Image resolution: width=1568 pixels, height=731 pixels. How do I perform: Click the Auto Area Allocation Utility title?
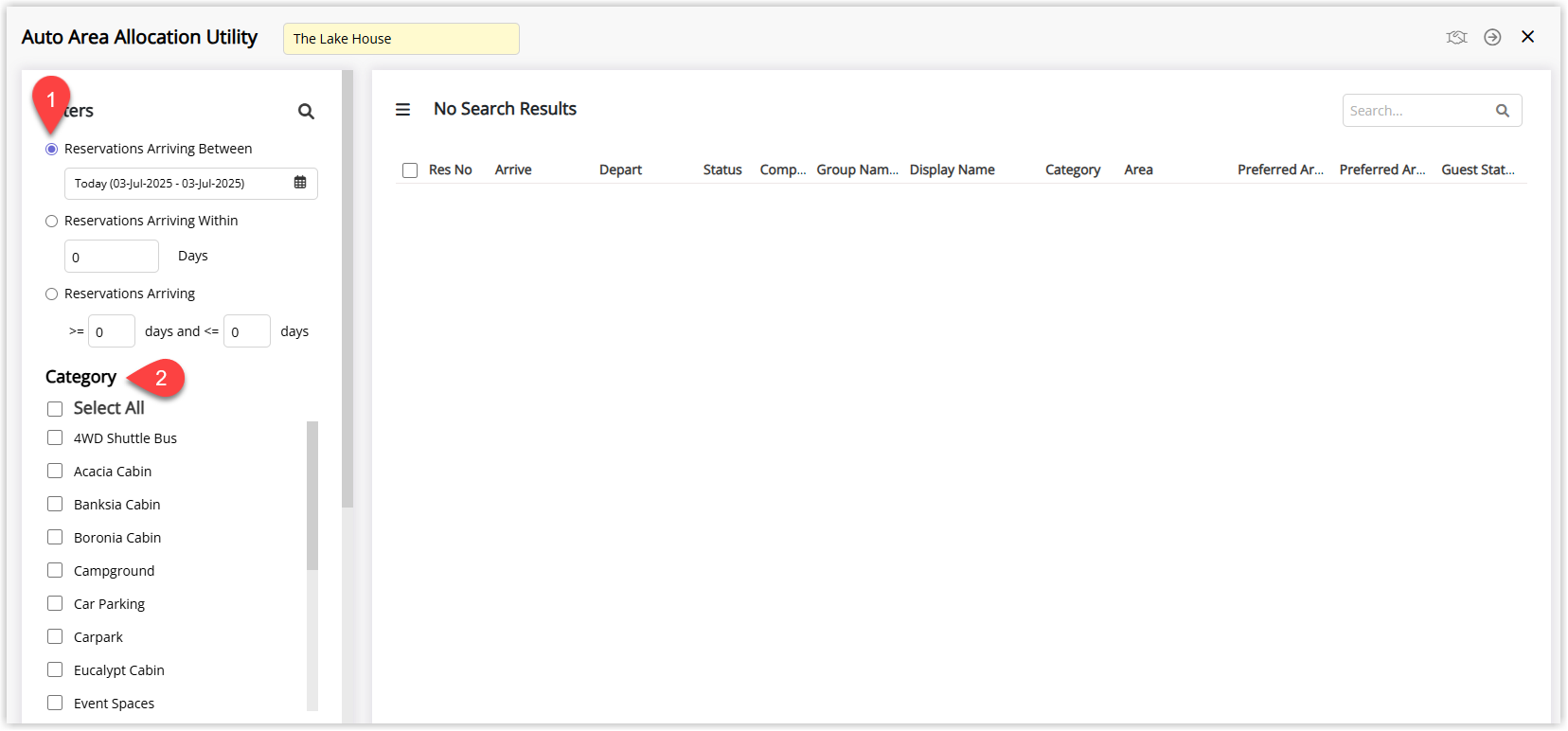click(x=139, y=37)
